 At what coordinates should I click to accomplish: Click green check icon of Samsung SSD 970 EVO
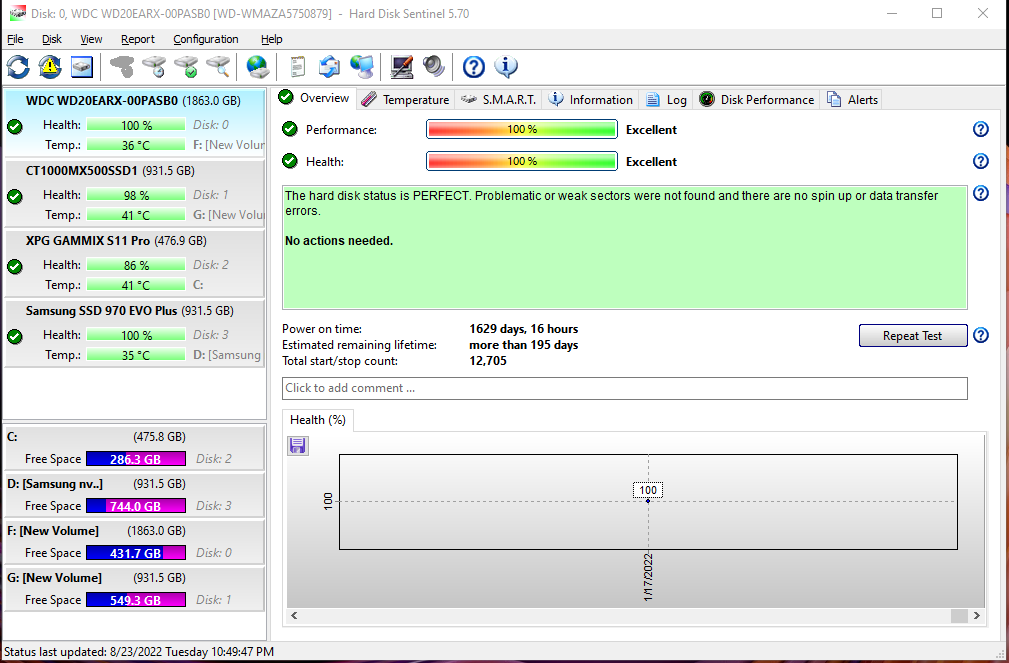pos(15,337)
